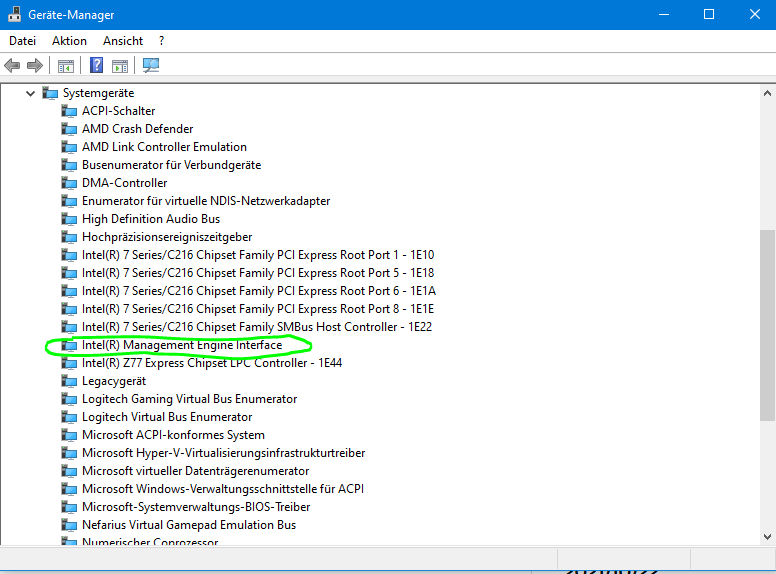This screenshot has height=574, width=776.
Task: Click the icon of High Definition Audio Bus
Action: coord(69,219)
